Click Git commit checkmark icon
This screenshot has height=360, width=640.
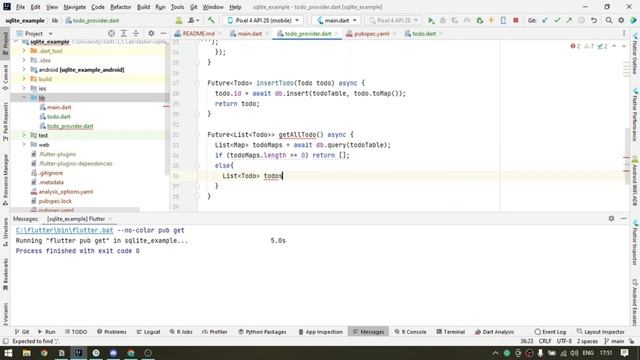pyautogui.click(x=557, y=20)
